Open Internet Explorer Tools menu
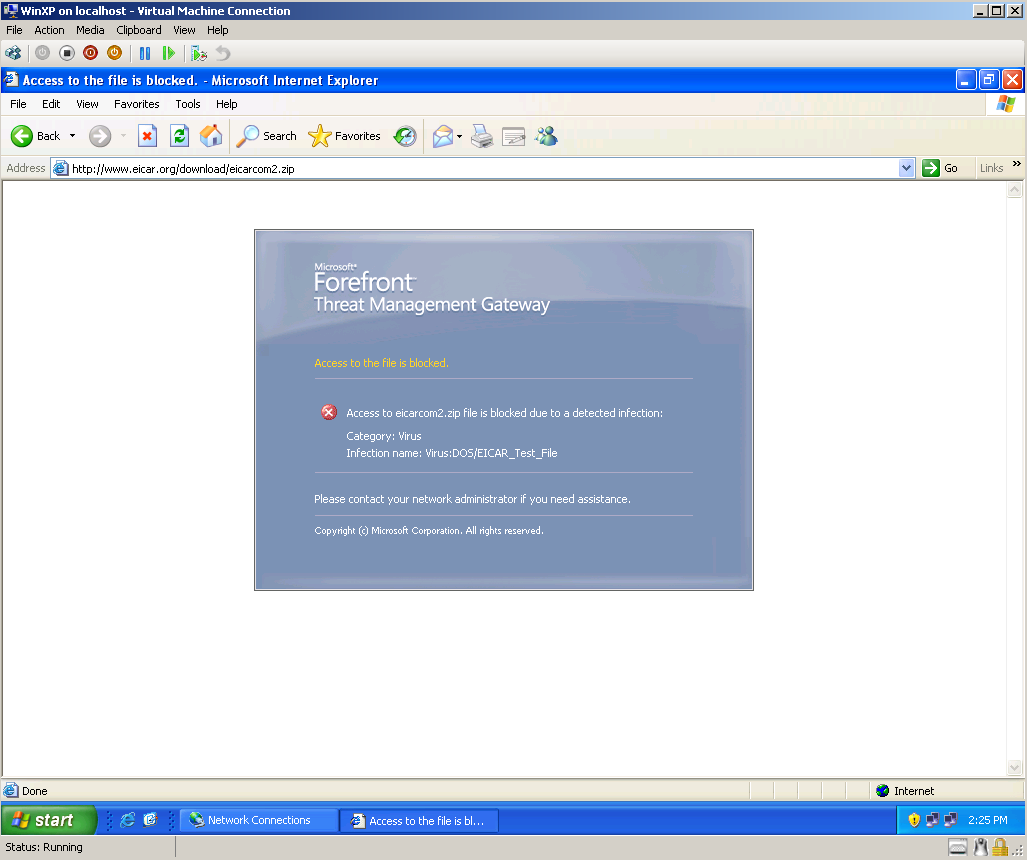The width and height of the screenshot is (1027, 860). (187, 104)
